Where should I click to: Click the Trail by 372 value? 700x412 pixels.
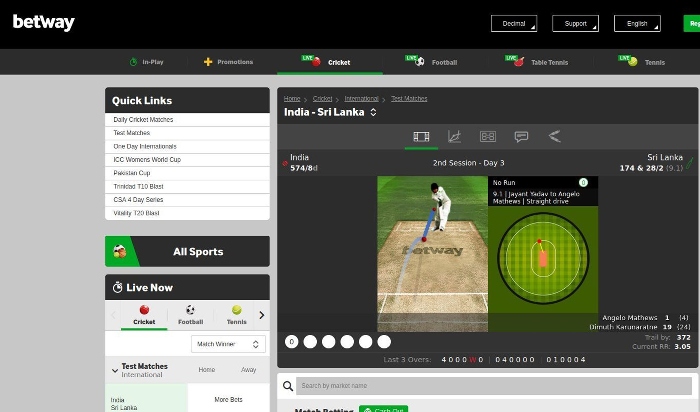pos(683,337)
